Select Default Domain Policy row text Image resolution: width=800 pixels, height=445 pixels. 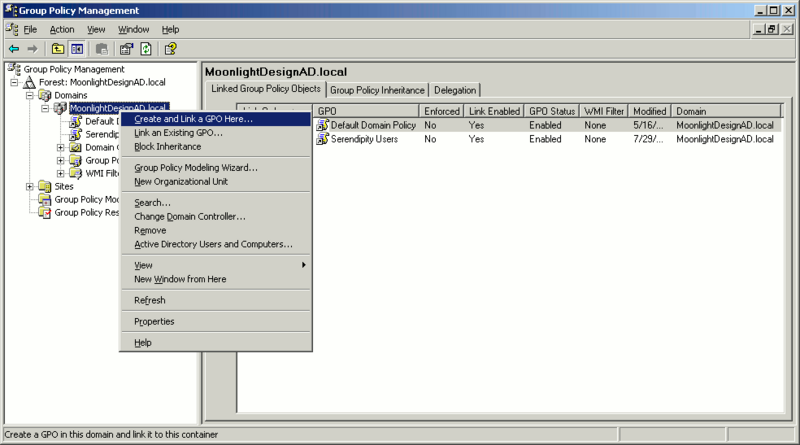(x=373, y=125)
